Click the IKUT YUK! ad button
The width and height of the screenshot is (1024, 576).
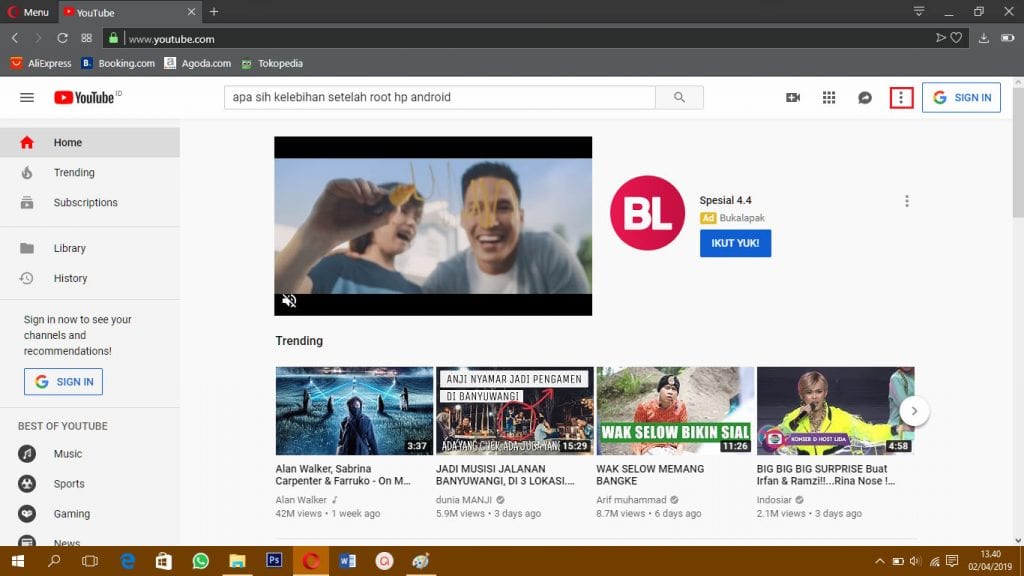735,243
